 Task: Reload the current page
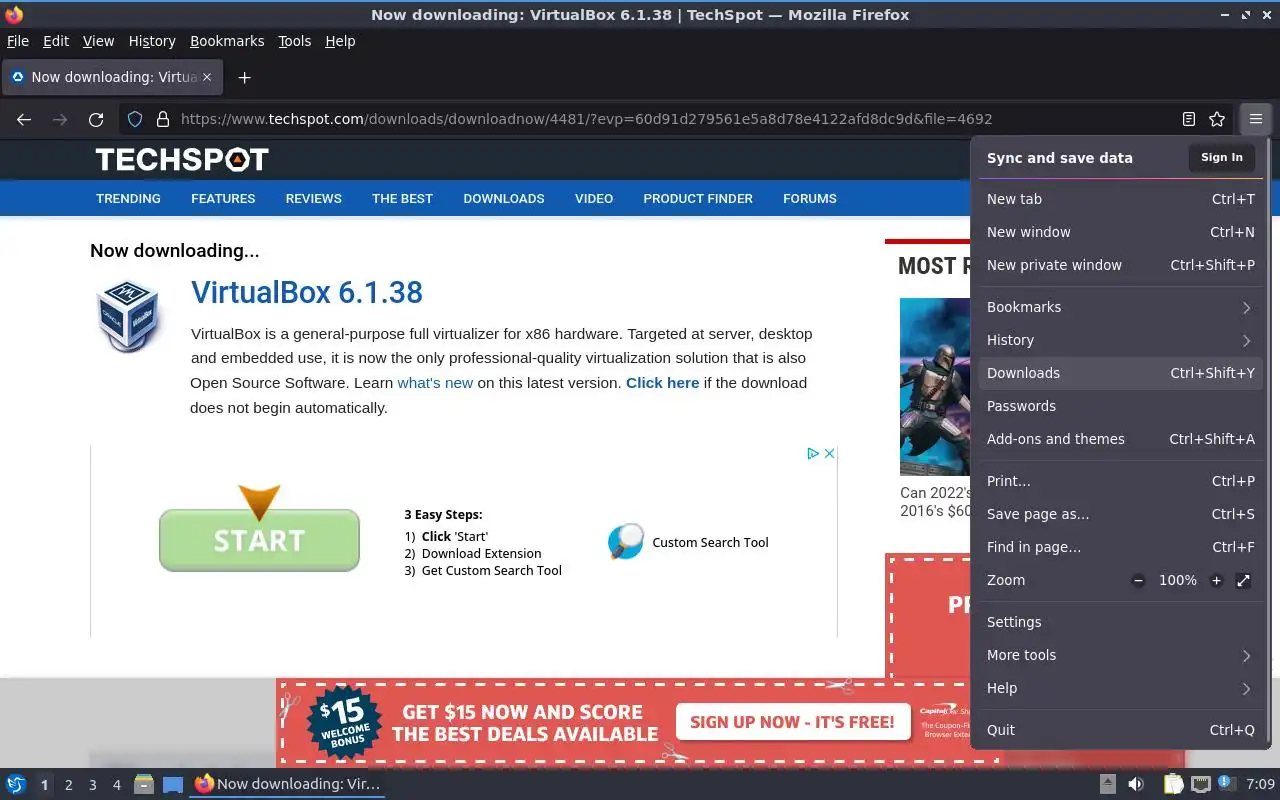coord(96,119)
